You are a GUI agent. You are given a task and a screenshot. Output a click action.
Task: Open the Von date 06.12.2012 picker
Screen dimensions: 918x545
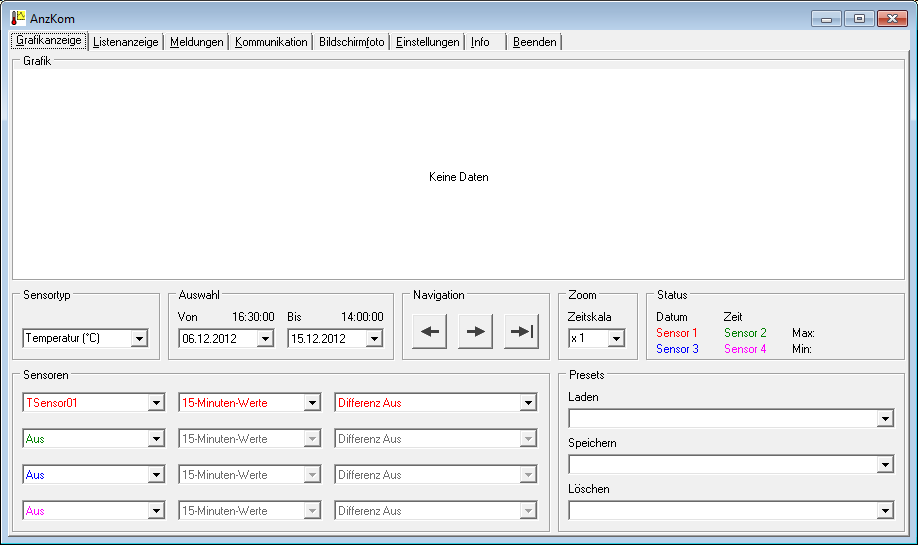point(264,339)
